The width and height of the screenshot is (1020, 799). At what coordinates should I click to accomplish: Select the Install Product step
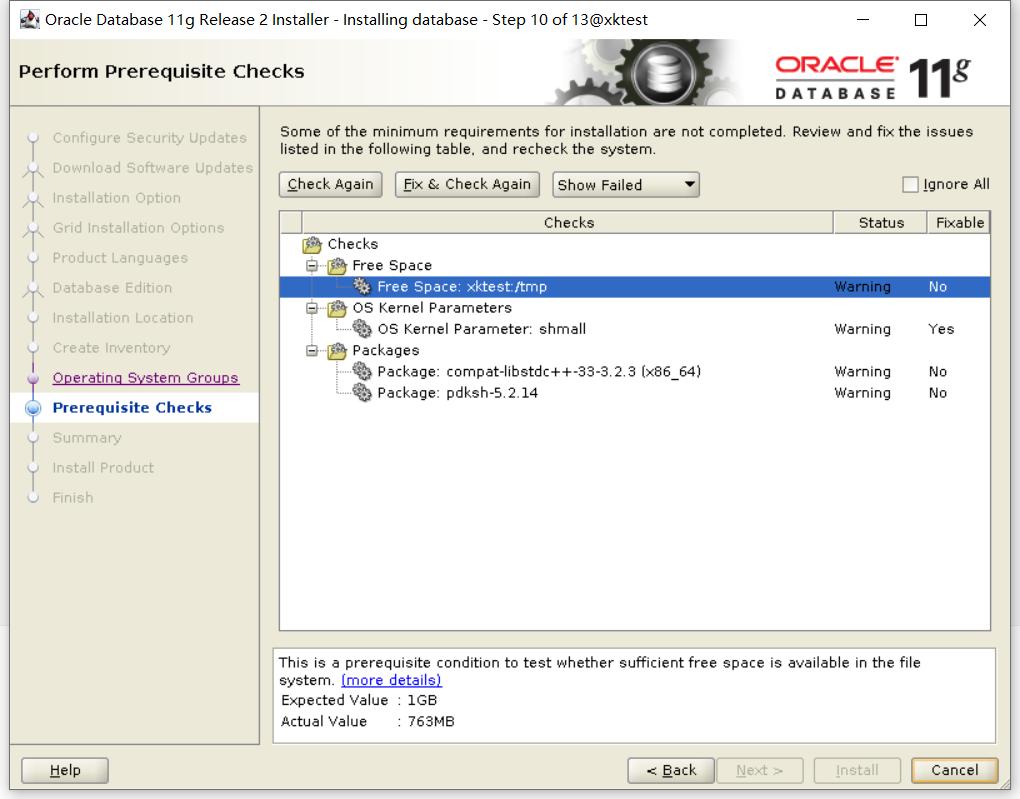tap(103, 468)
